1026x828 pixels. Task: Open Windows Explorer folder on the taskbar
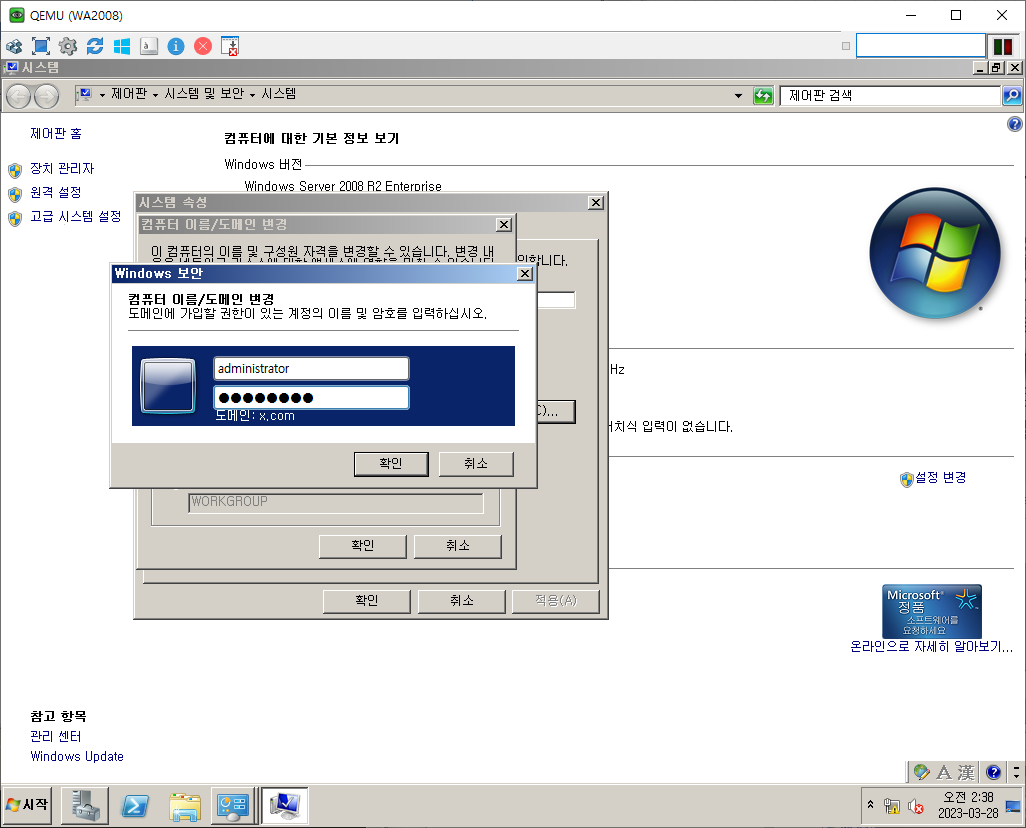pyautogui.click(x=185, y=806)
